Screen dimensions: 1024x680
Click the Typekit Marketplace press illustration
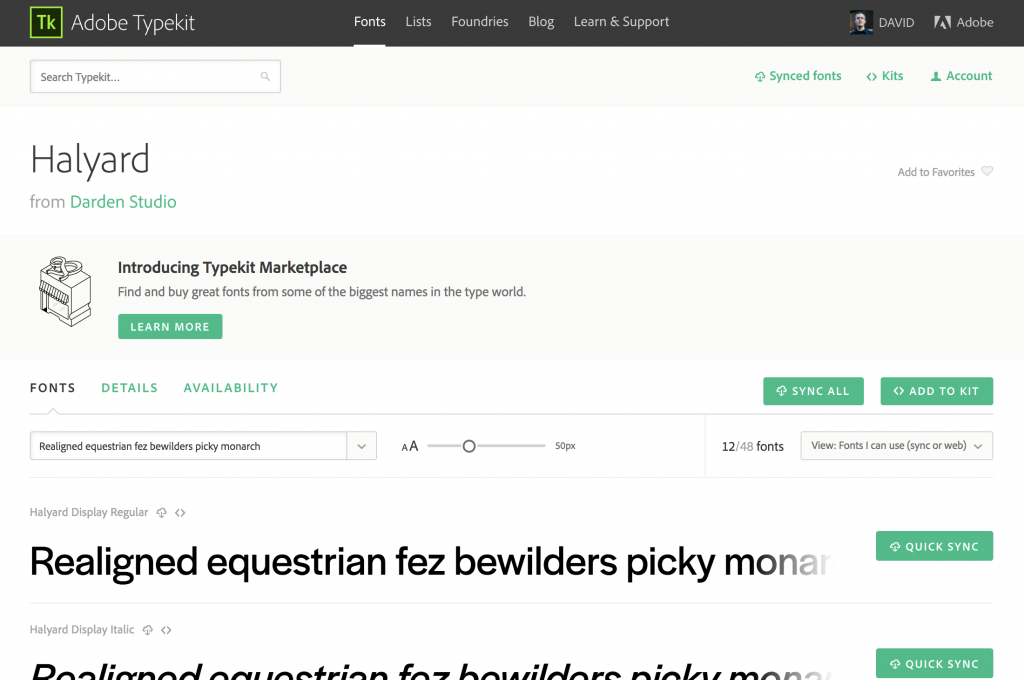64,291
